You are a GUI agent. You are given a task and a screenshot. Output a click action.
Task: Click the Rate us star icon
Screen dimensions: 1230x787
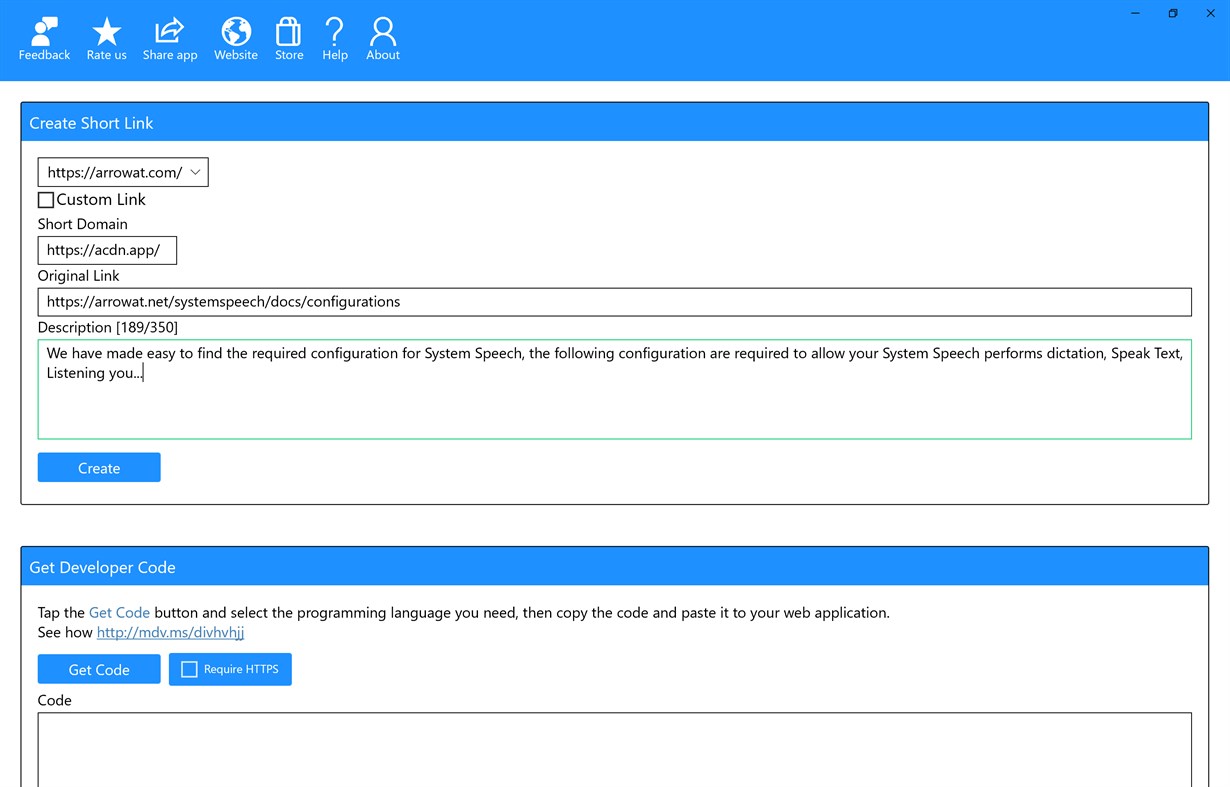(106, 40)
